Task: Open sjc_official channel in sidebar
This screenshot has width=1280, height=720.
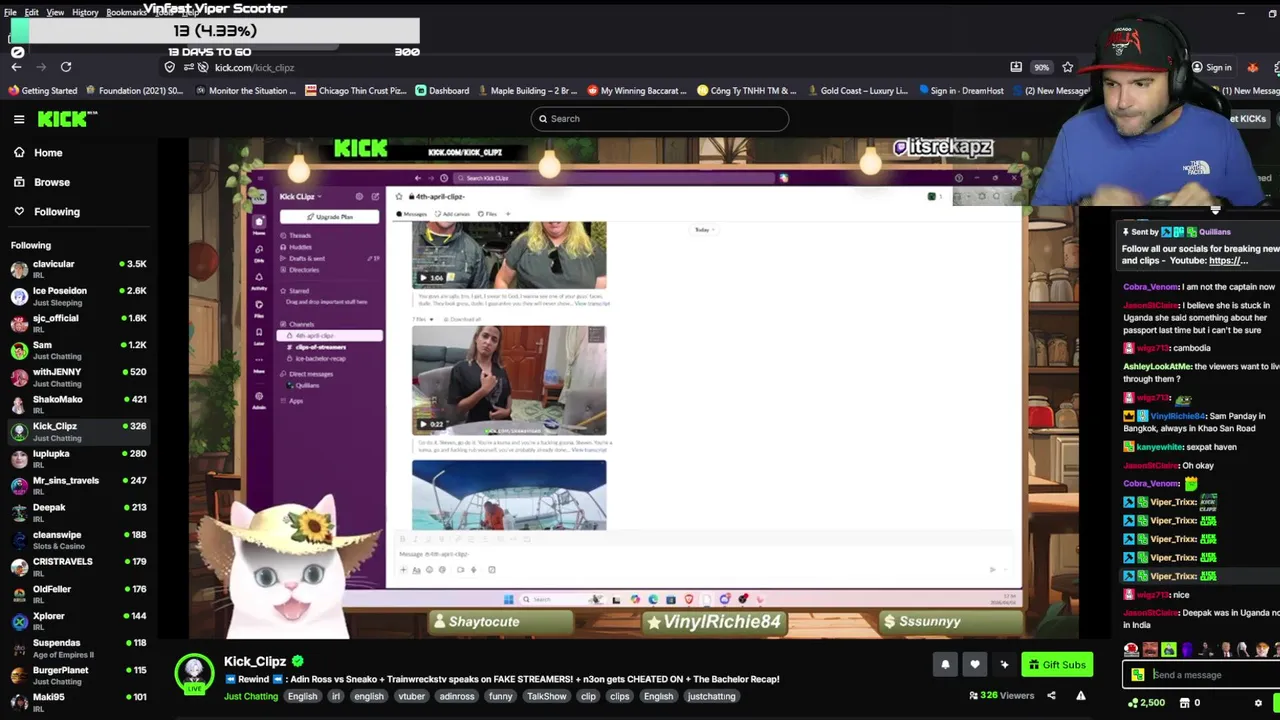Action: point(78,323)
